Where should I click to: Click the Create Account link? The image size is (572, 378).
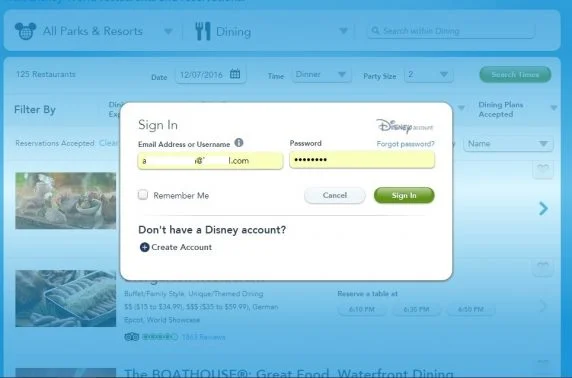pyautogui.click(x=181, y=247)
